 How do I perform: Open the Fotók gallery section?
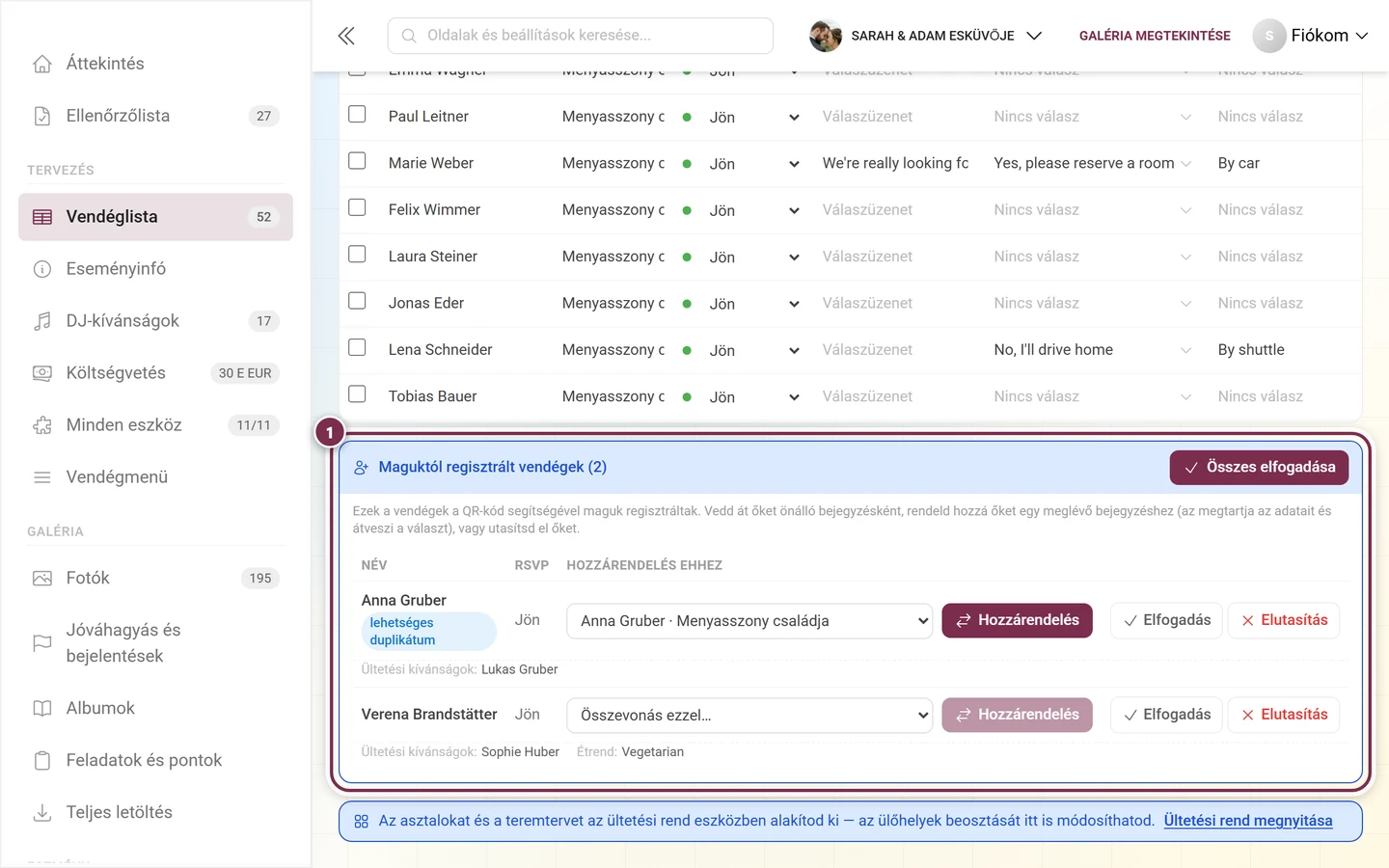coord(155,579)
